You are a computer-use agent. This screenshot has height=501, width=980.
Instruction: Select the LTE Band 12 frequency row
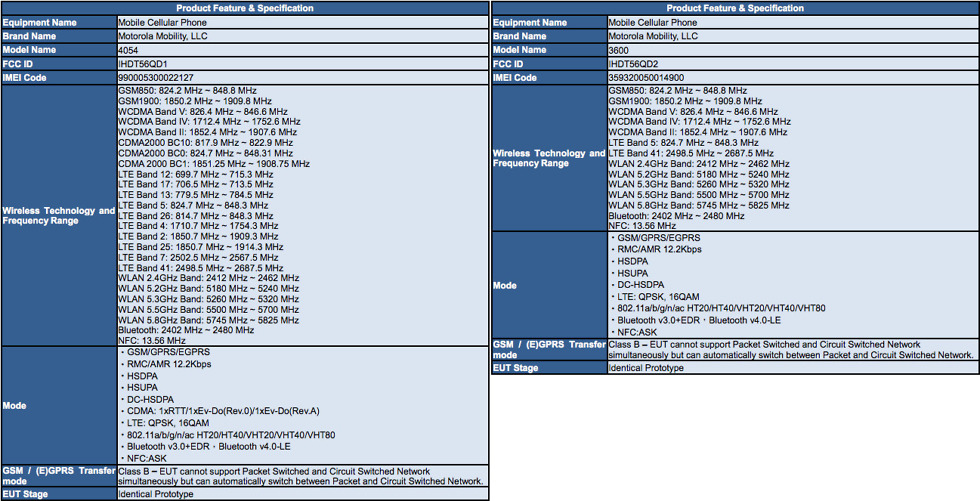tap(195, 174)
